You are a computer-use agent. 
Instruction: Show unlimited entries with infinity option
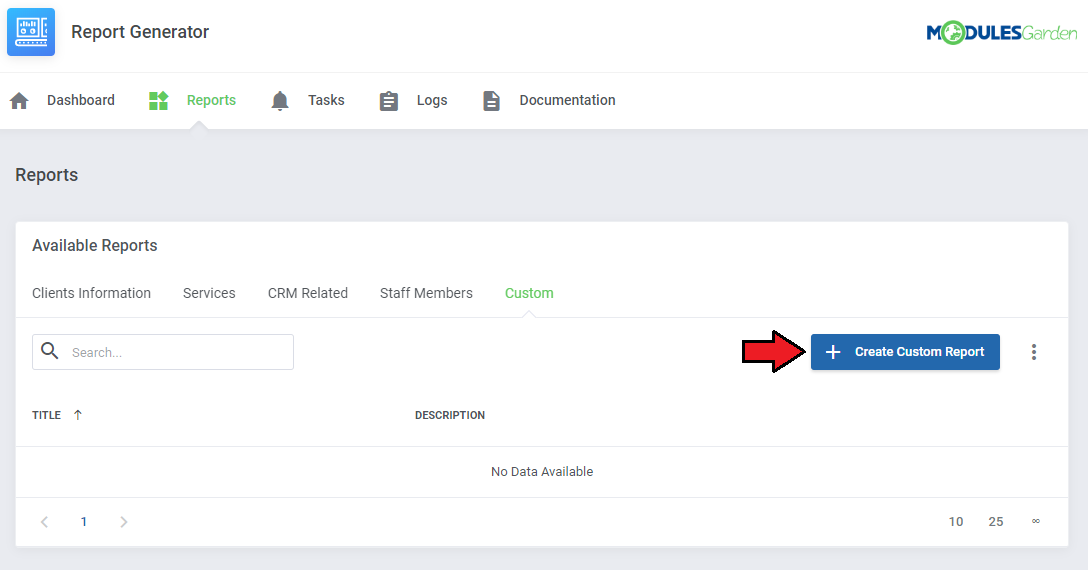click(1035, 521)
